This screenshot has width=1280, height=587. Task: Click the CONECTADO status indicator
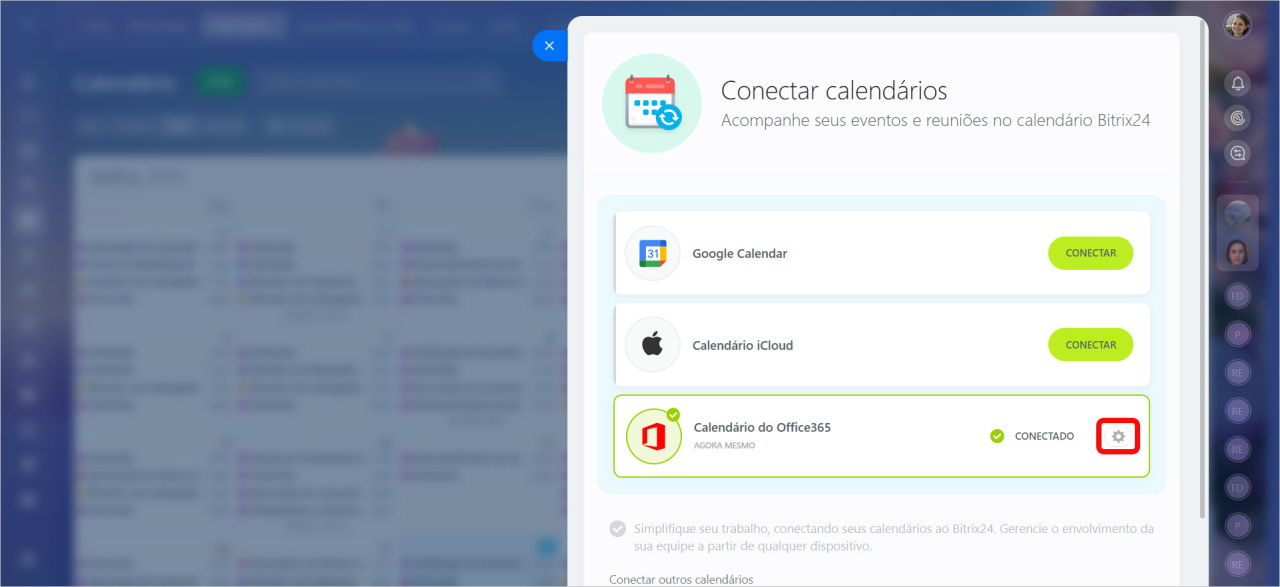[x=1032, y=436]
